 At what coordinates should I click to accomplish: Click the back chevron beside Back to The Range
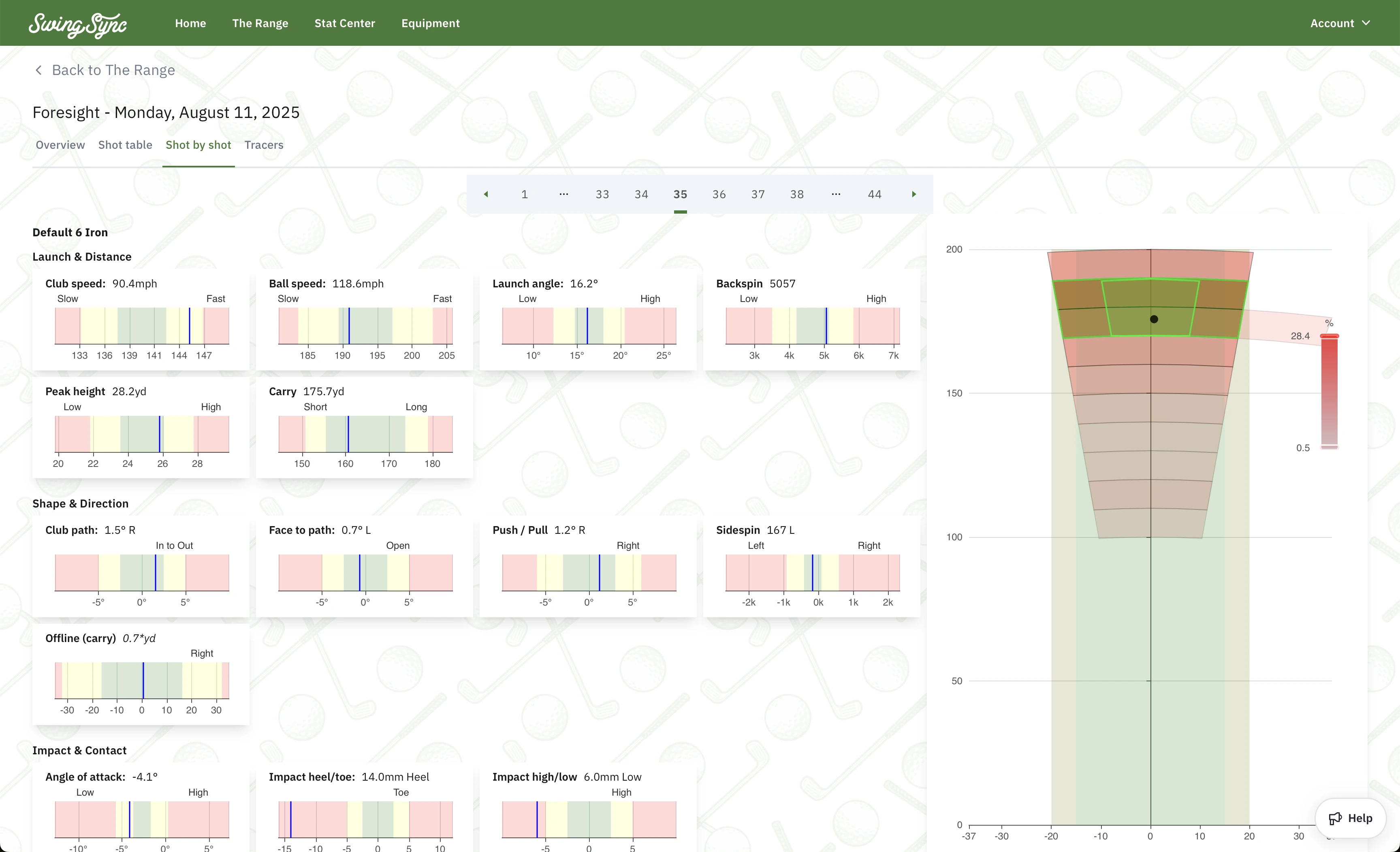tap(38, 70)
